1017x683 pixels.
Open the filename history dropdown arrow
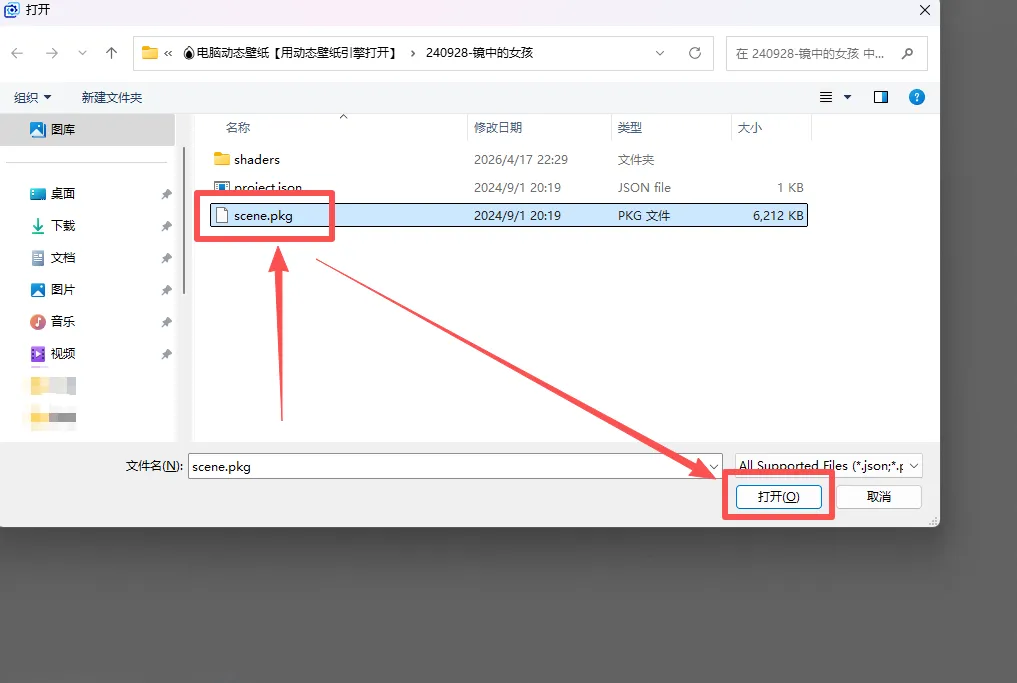point(714,466)
